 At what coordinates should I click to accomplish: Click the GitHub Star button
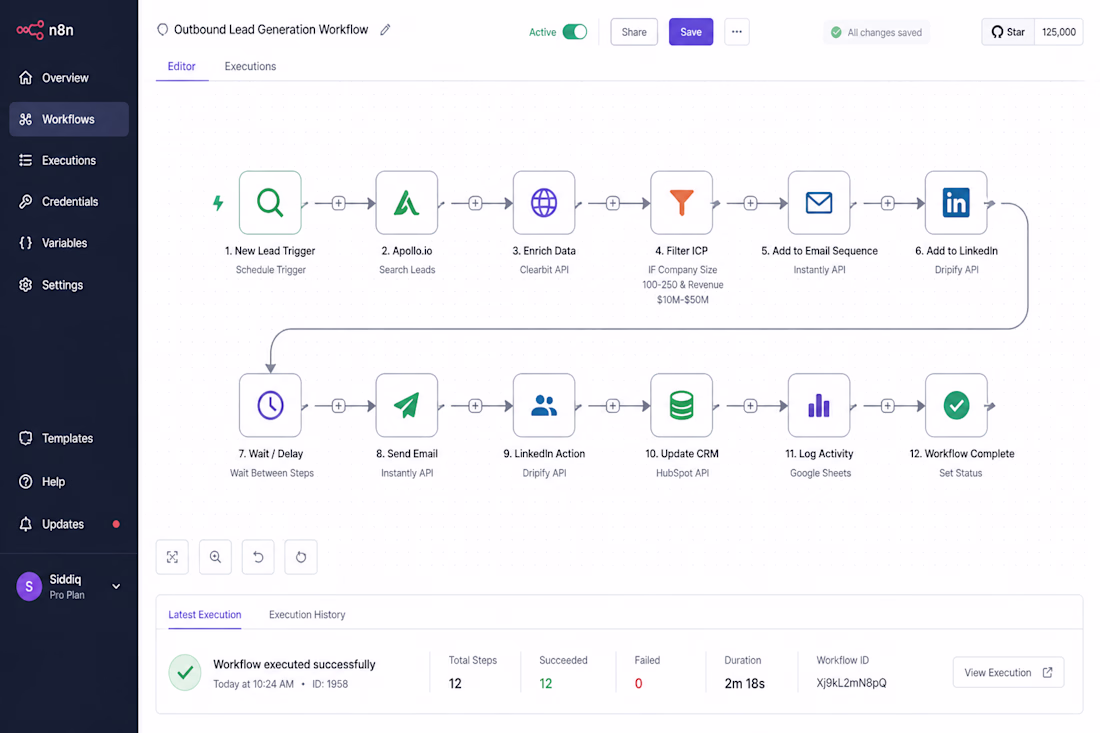pos(1008,32)
